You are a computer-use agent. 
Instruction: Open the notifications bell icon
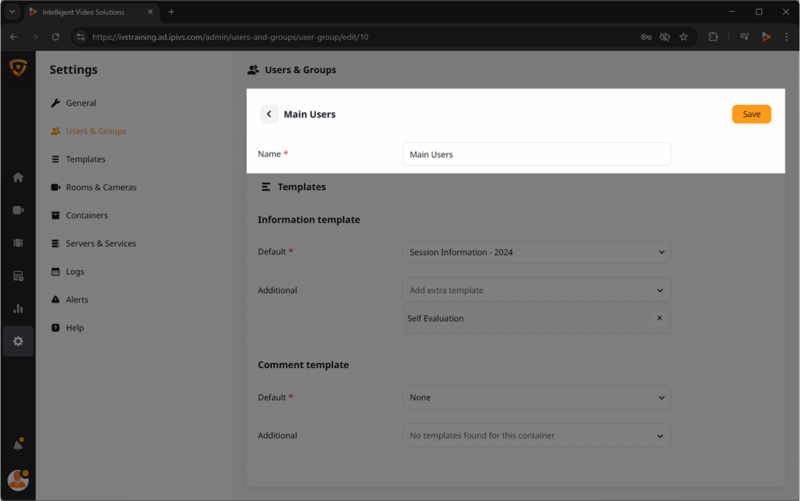(x=18, y=445)
